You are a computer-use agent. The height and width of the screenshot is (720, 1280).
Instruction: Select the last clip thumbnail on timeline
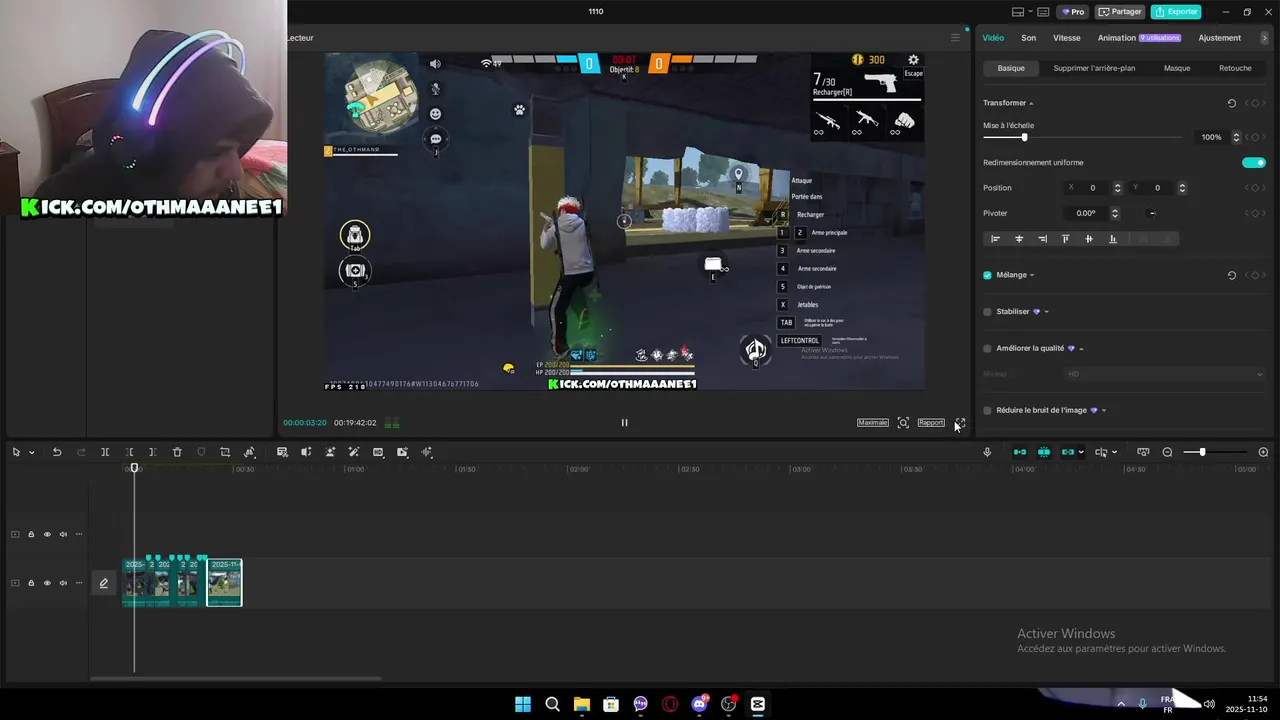(x=224, y=583)
